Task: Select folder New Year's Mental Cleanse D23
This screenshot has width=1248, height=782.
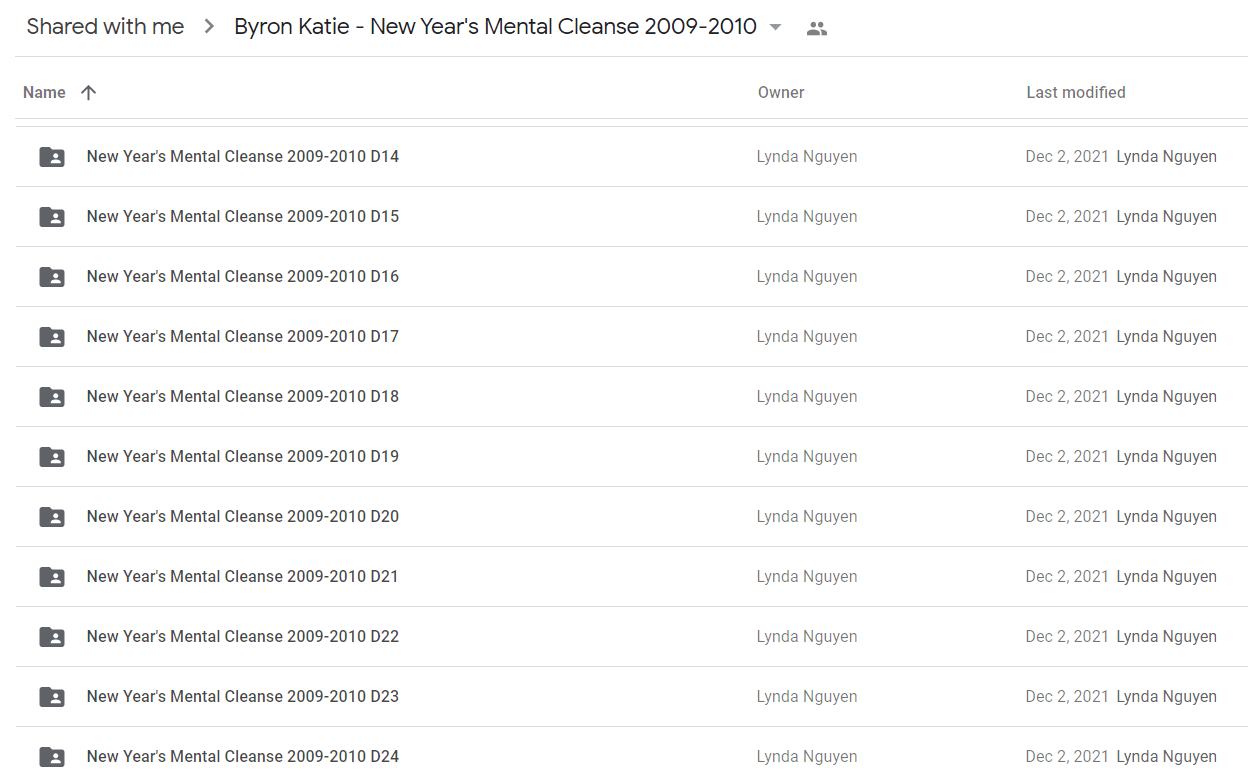Action: (x=243, y=696)
